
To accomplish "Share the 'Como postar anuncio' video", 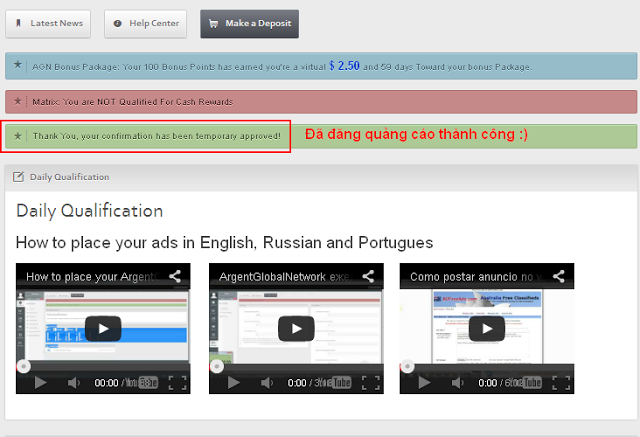I will (x=559, y=276).
